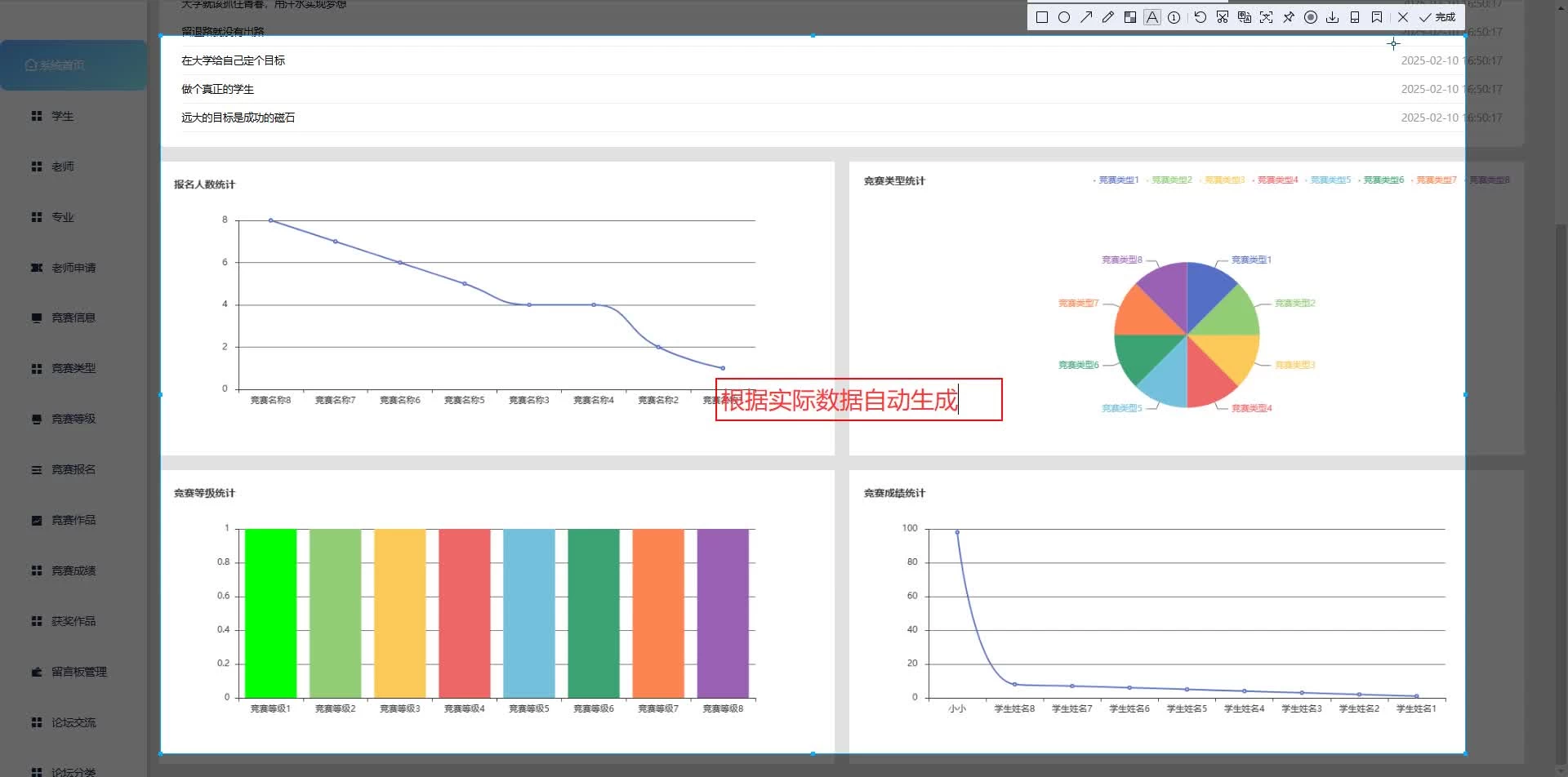Image resolution: width=1568 pixels, height=777 pixels.
Task: Select the rectangle annotation tool
Action: pyautogui.click(x=1042, y=17)
